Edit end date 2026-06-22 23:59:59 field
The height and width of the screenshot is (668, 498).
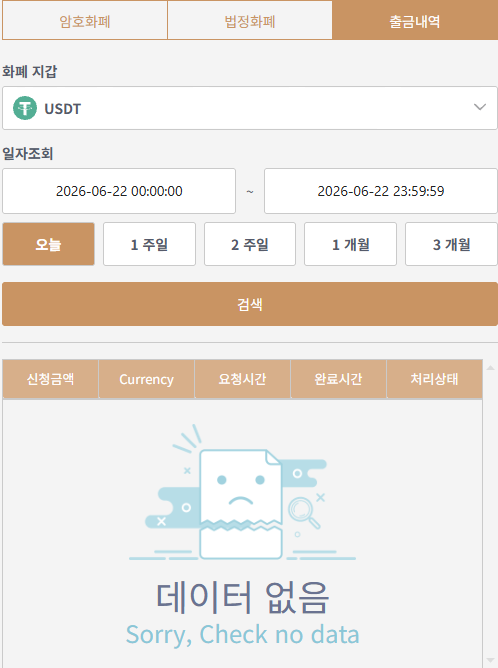pos(380,191)
